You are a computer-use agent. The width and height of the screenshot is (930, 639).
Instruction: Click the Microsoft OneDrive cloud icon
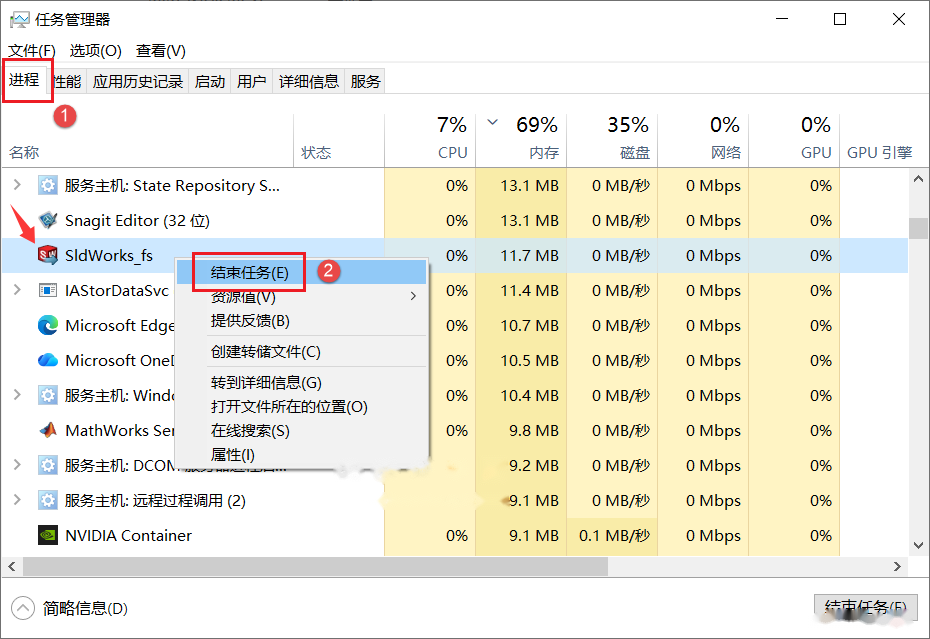[47, 360]
